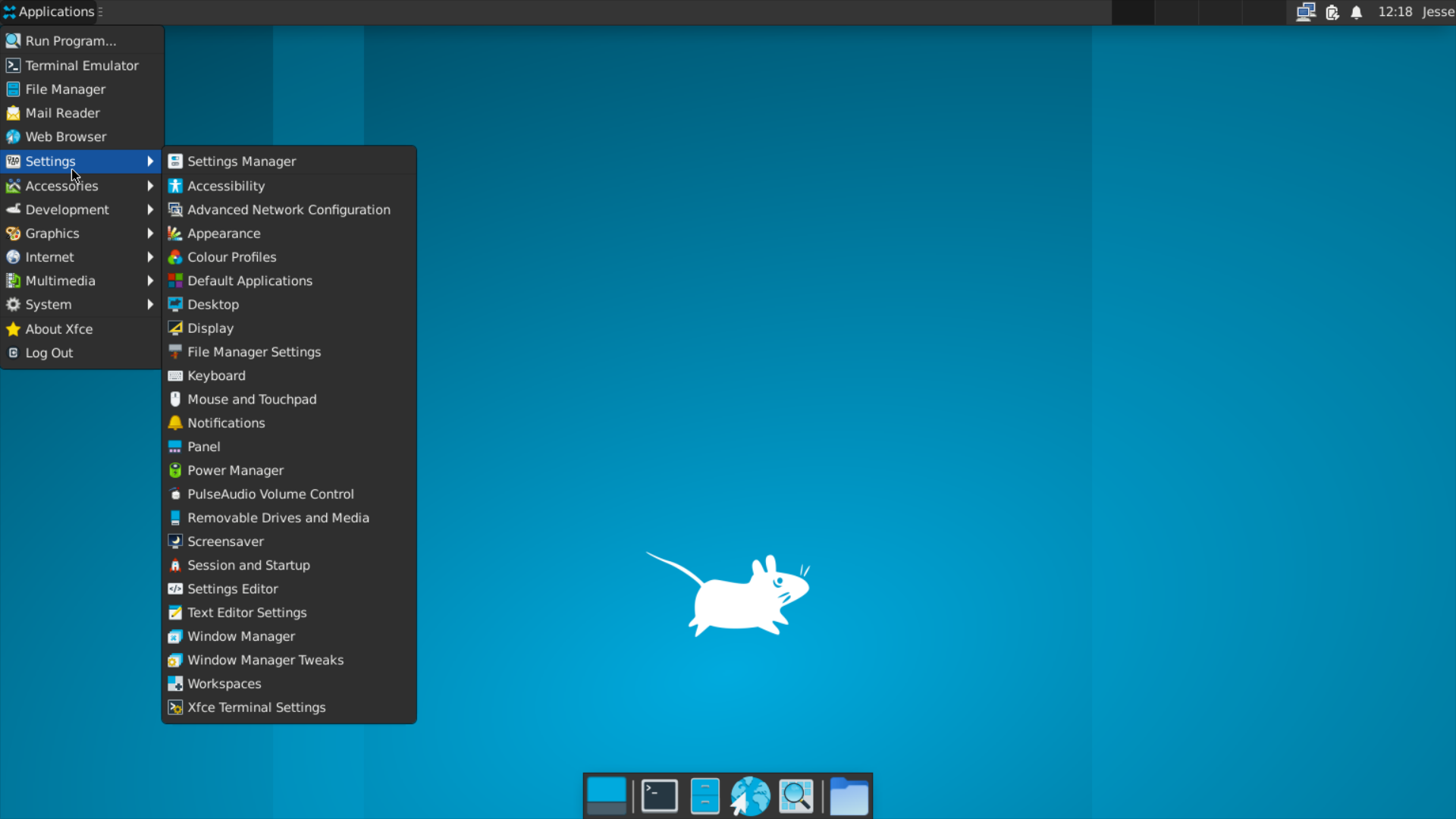Expand the Internet submenu arrow
1456x819 pixels.
coord(150,257)
